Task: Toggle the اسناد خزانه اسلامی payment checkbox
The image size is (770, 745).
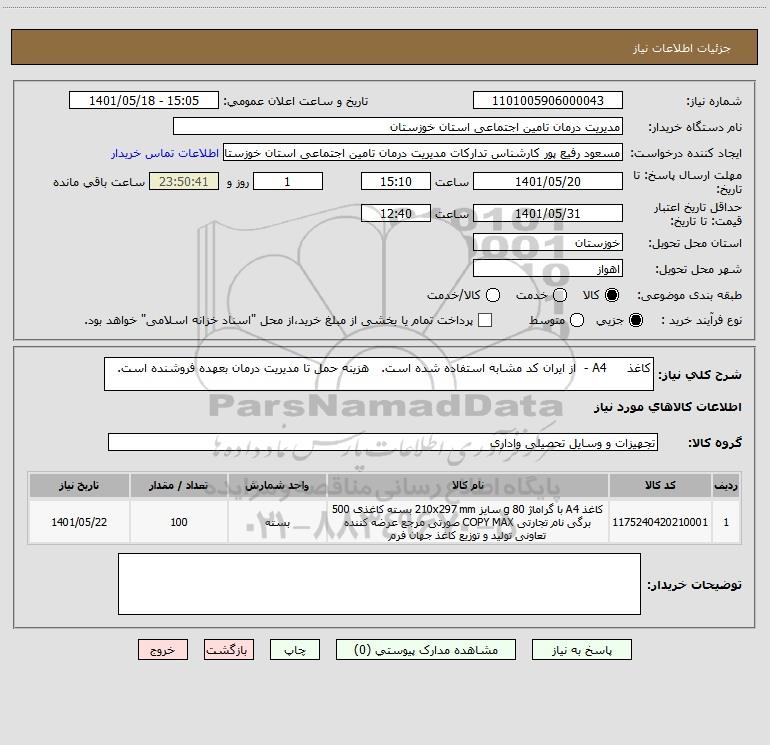Action: [x=485, y=320]
